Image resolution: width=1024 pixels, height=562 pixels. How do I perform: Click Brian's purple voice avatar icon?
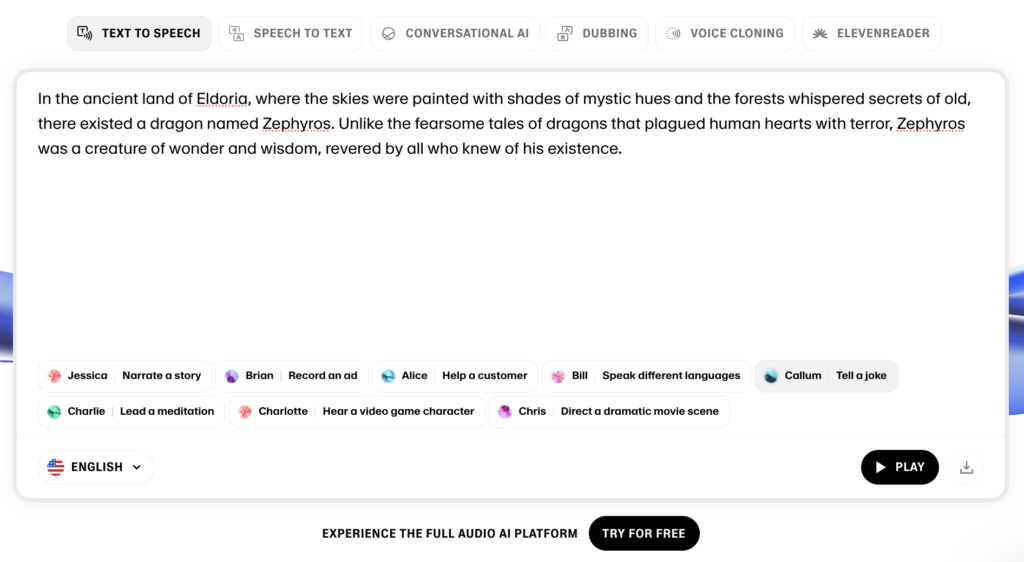tap(232, 376)
